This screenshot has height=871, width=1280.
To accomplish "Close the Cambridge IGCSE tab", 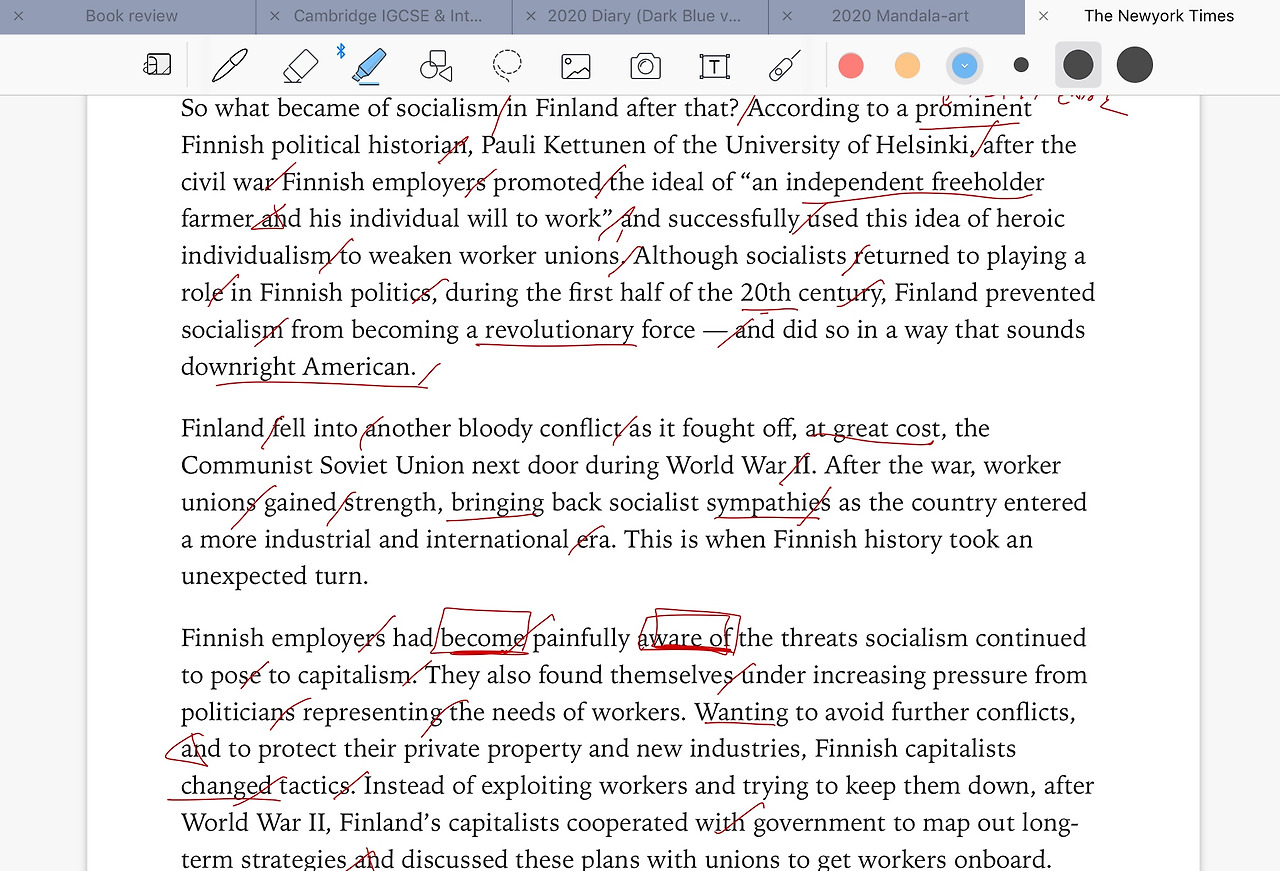I will point(274,16).
